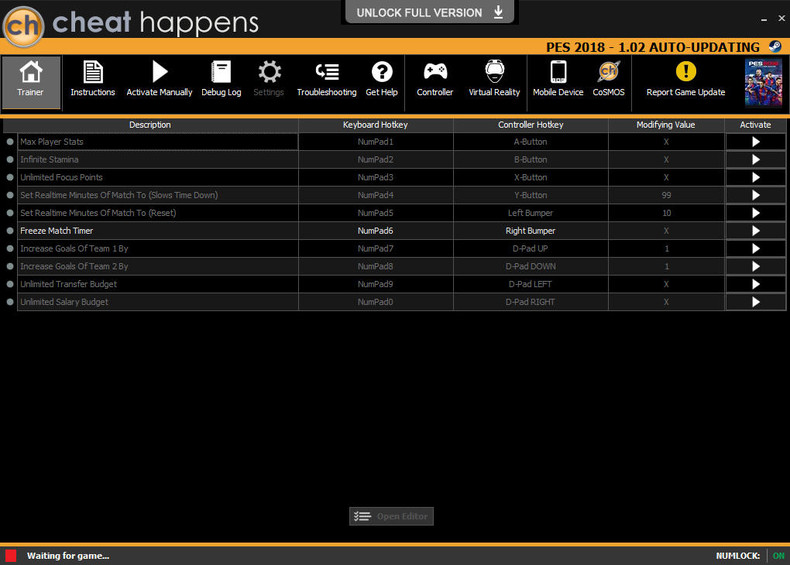790x565 pixels.
Task: Open the Virtual Reality headset icon
Action: tap(494, 71)
